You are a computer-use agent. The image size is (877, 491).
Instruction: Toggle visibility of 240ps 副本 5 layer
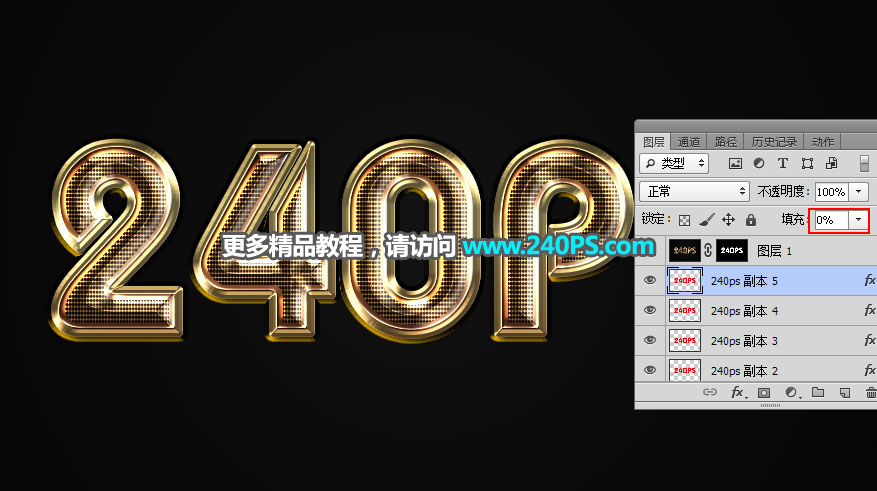pos(650,281)
